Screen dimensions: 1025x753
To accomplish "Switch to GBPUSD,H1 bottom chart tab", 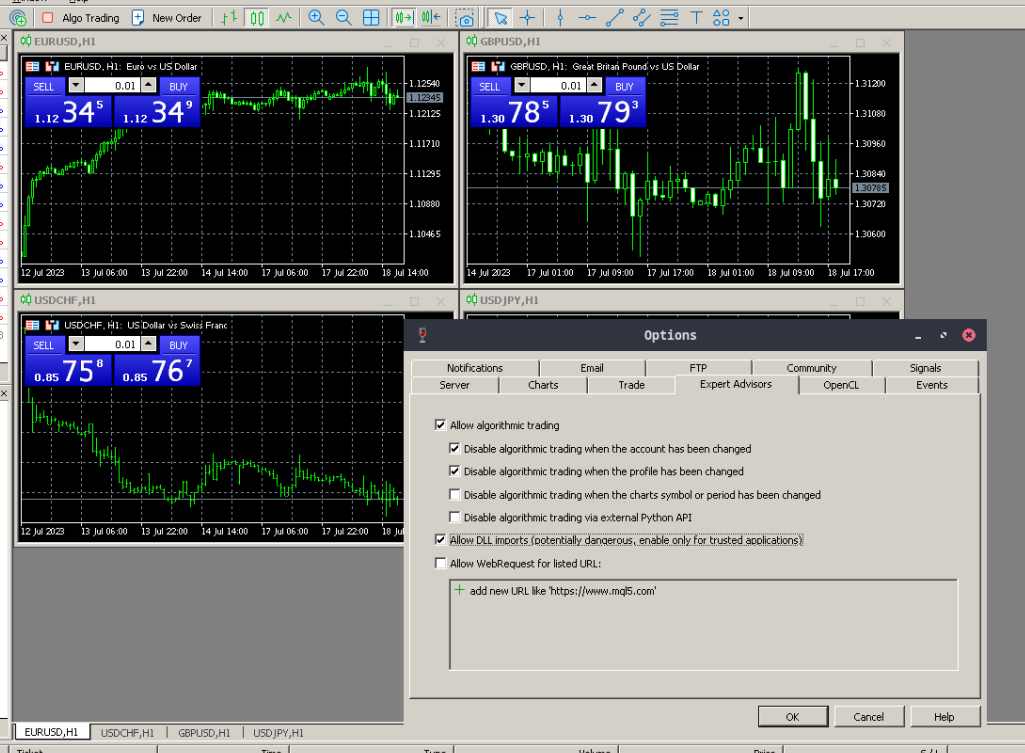I will (x=204, y=733).
